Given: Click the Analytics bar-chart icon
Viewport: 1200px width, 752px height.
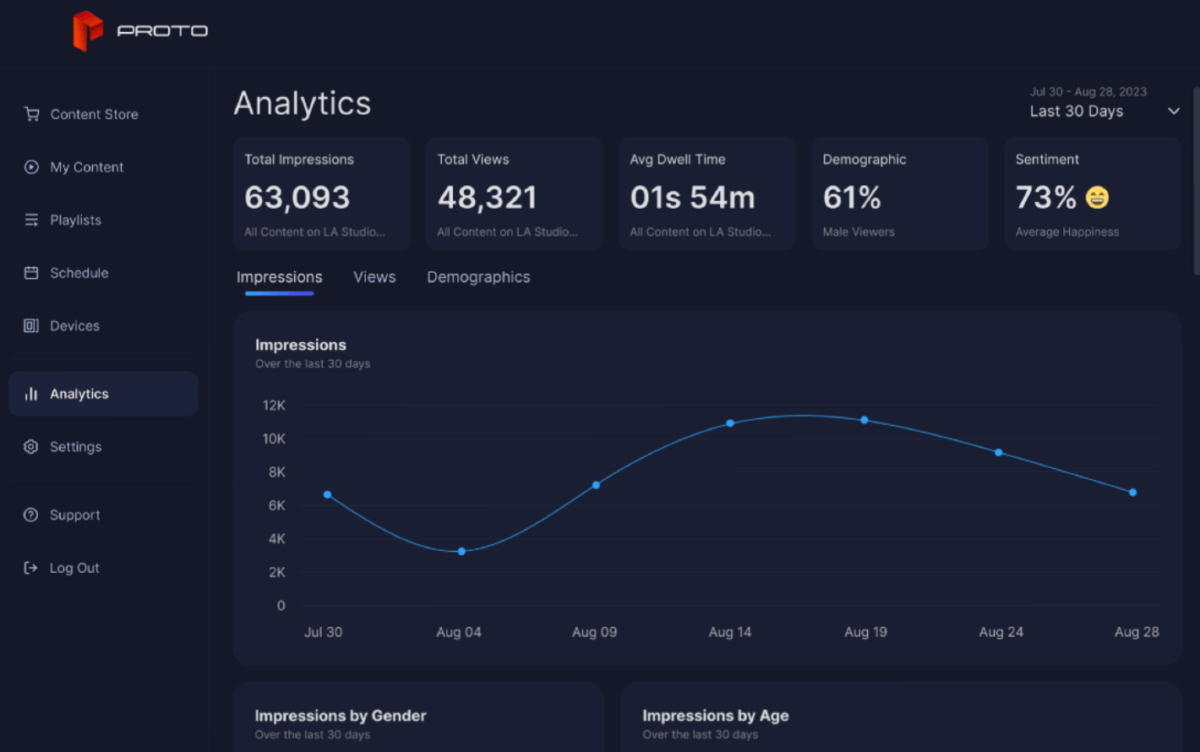Looking at the screenshot, I should tap(30, 393).
